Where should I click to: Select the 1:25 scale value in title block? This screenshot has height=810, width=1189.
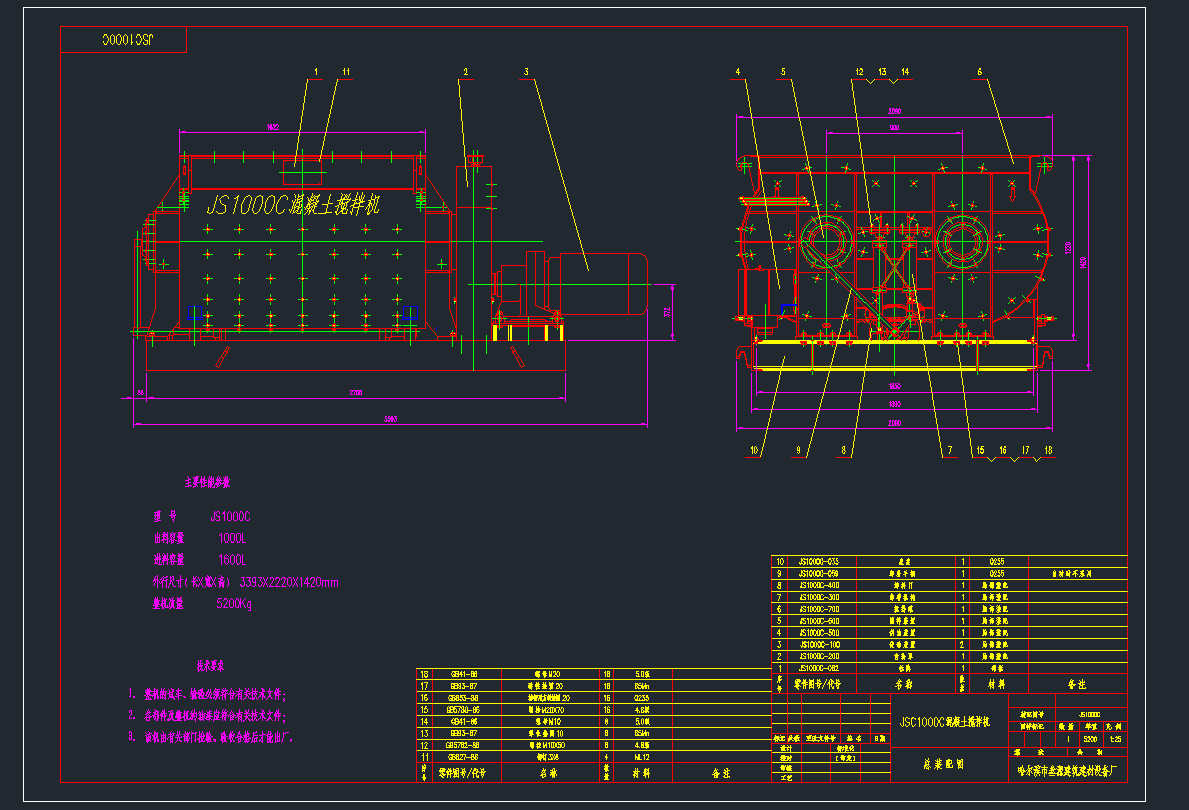pyautogui.click(x=1113, y=740)
